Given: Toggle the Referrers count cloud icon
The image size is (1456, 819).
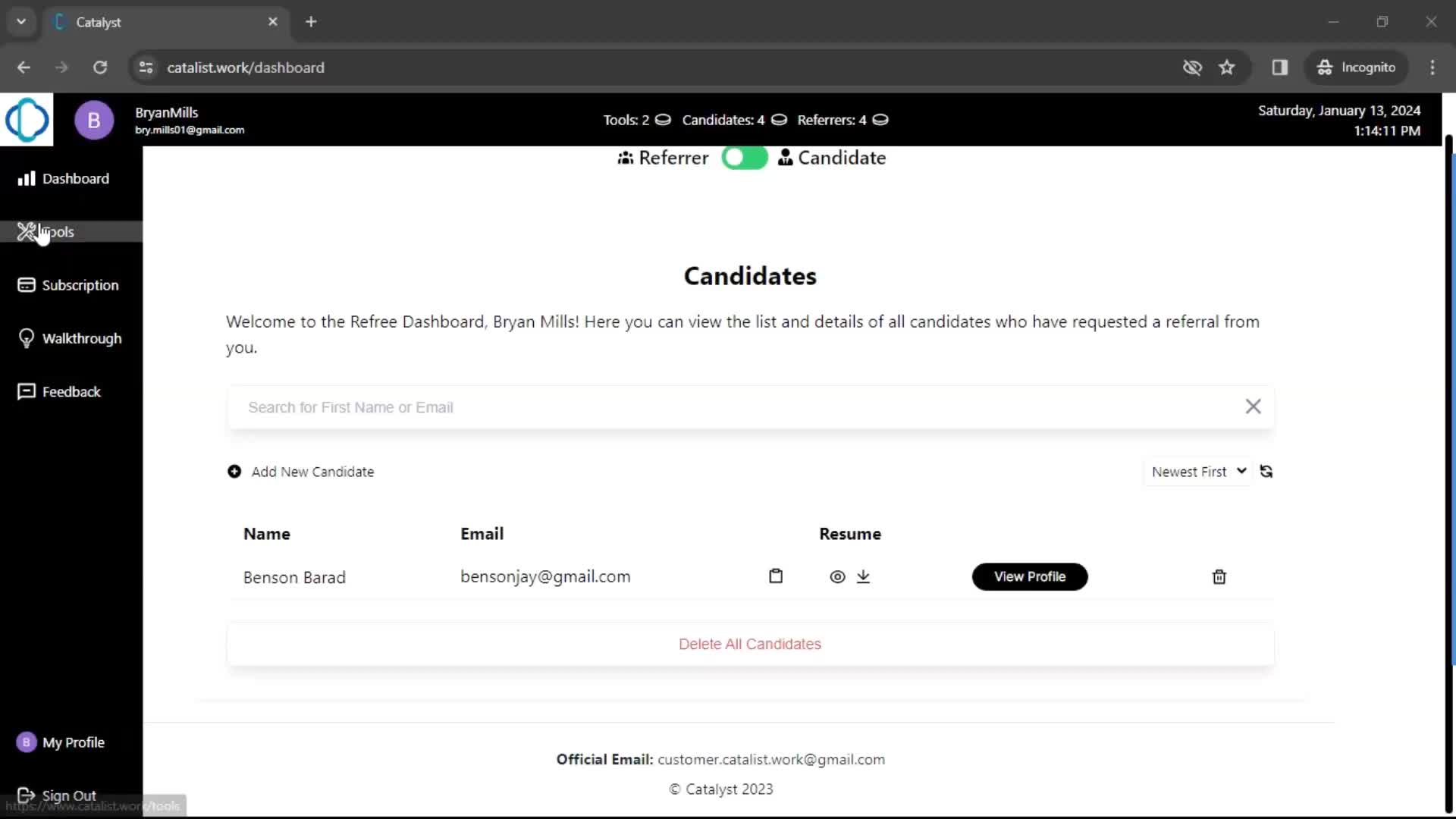Looking at the screenshot, I should pos(880,120).
